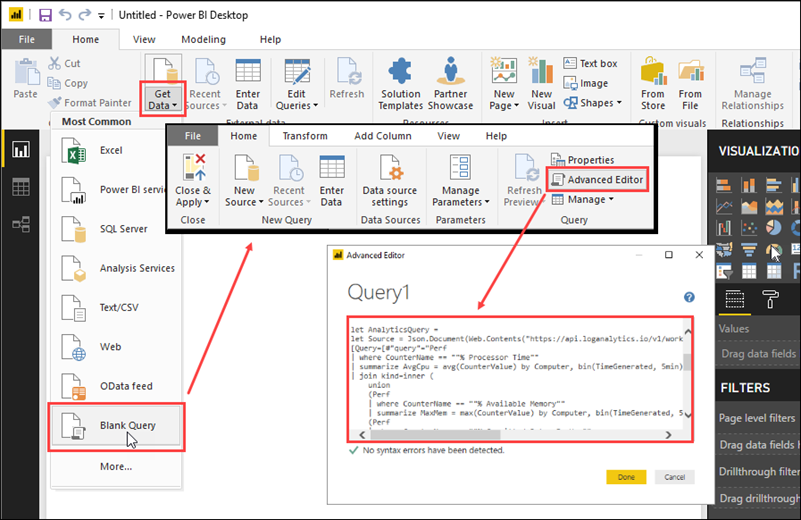Choose Analysis Services data source
Image resolution: width=801 pixels, height=520 pixels.
[x=116, y=268]
